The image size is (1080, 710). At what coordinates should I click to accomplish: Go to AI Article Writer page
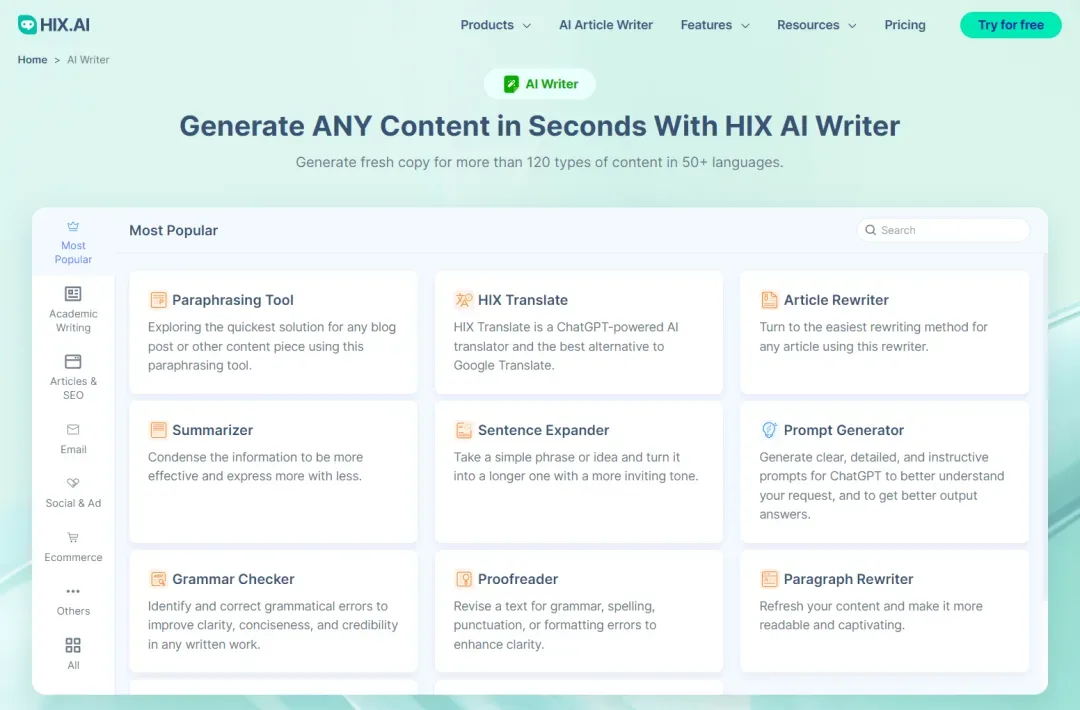click(x=605, y=25)
